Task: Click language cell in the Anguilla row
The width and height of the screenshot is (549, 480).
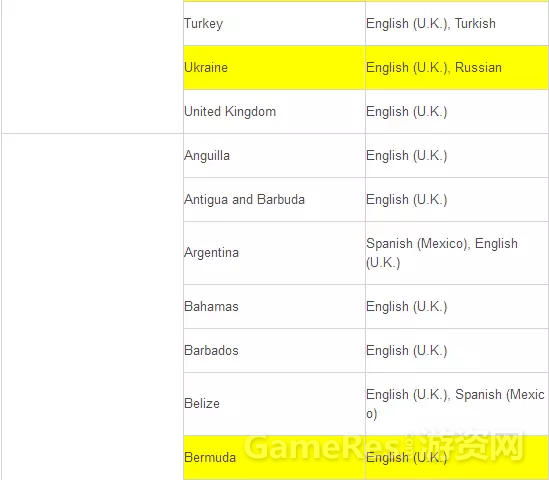Action: click(x=457, y=155)
